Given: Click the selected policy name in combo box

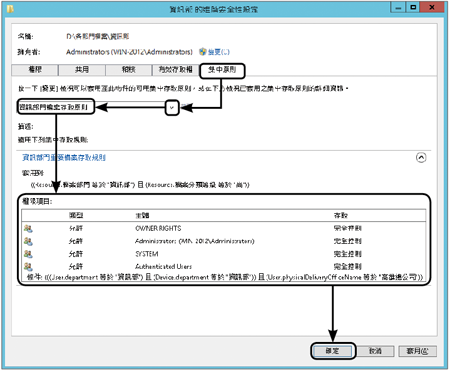Looking at the screenshot, I should pos(54,107).
